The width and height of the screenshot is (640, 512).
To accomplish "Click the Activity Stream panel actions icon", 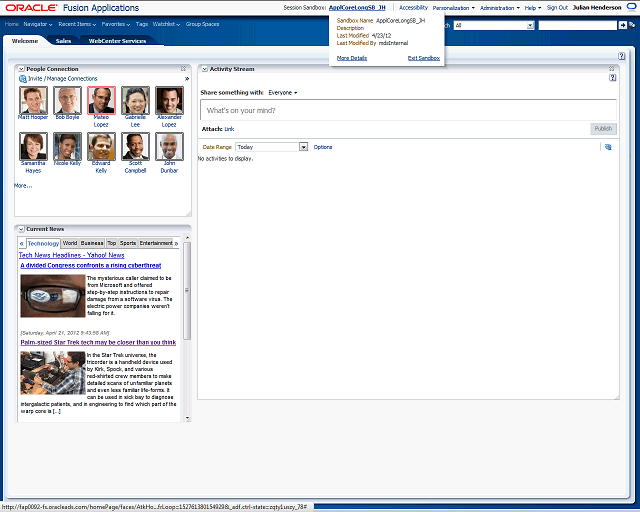I will pos(610,69).
